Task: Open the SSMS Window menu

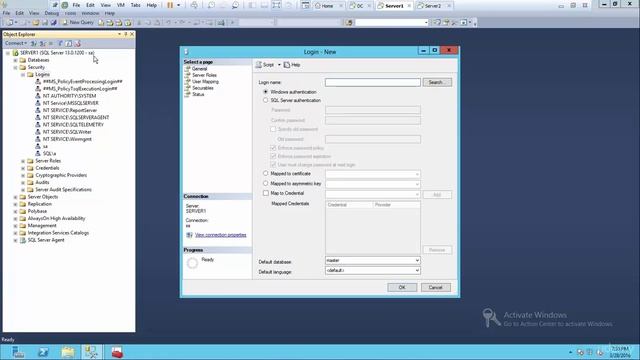Action: pos(90,13)
